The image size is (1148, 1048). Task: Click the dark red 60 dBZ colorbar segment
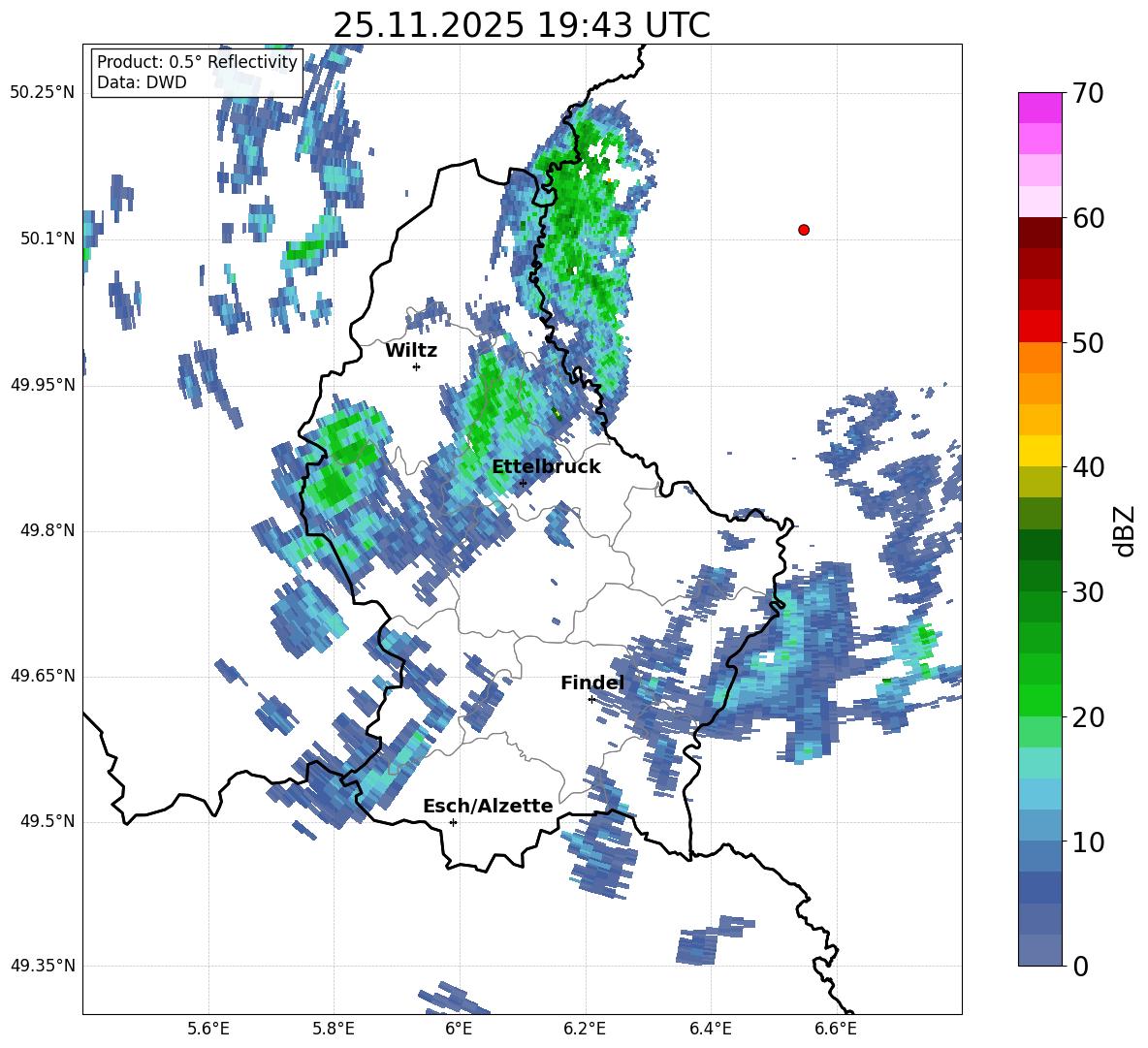click(1039, 233)
